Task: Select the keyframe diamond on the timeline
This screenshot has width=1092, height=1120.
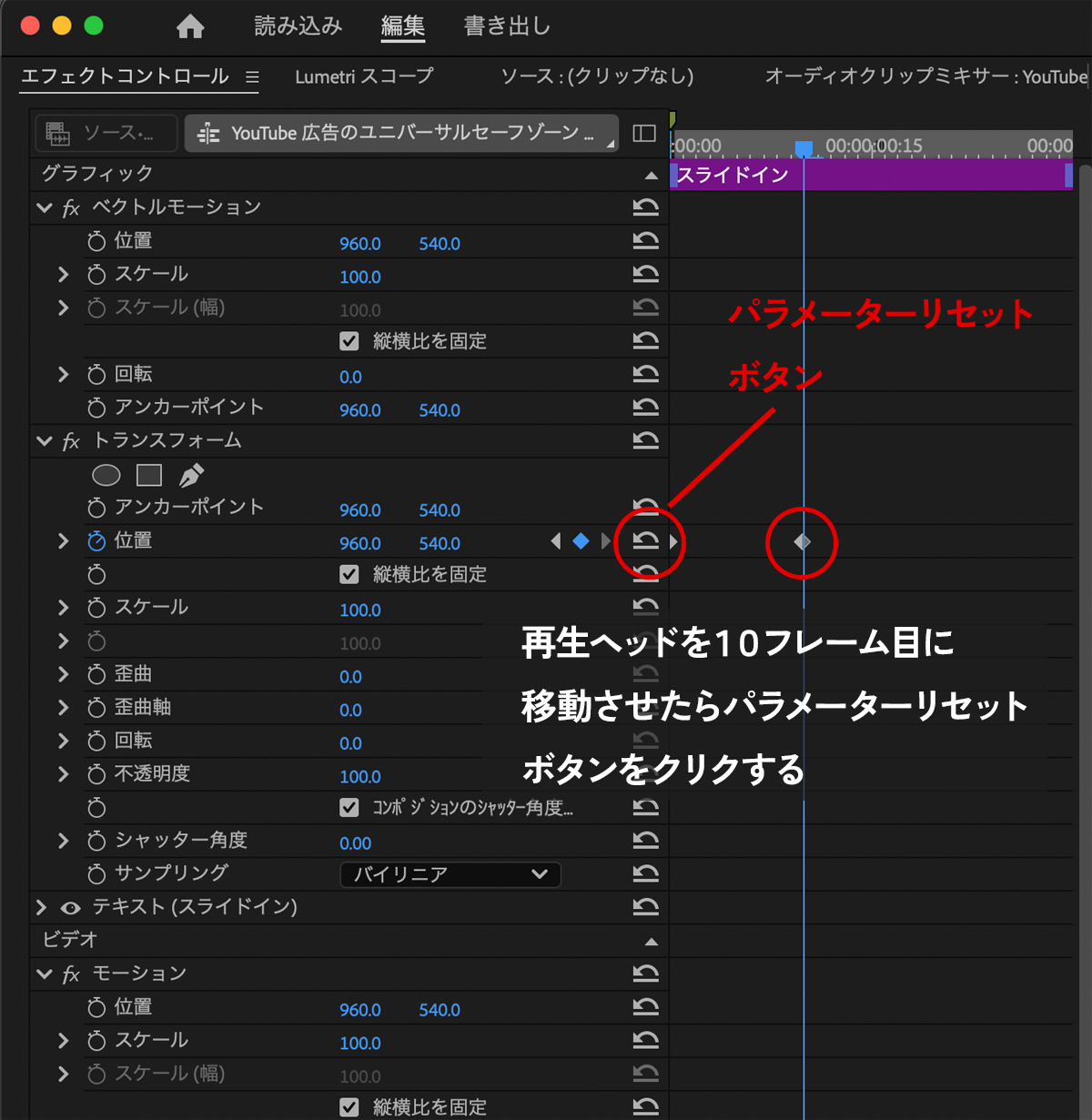Action: click(x=802, y=542)
